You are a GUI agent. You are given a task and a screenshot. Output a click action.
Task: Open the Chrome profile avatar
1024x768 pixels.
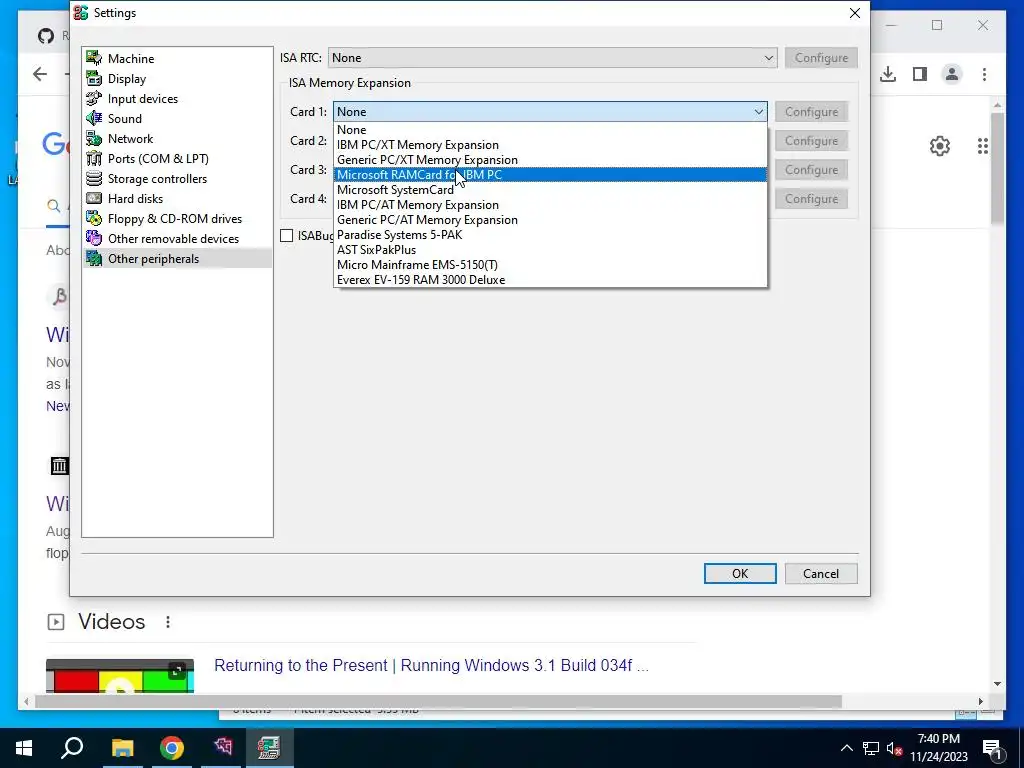[x=952, y=74]
